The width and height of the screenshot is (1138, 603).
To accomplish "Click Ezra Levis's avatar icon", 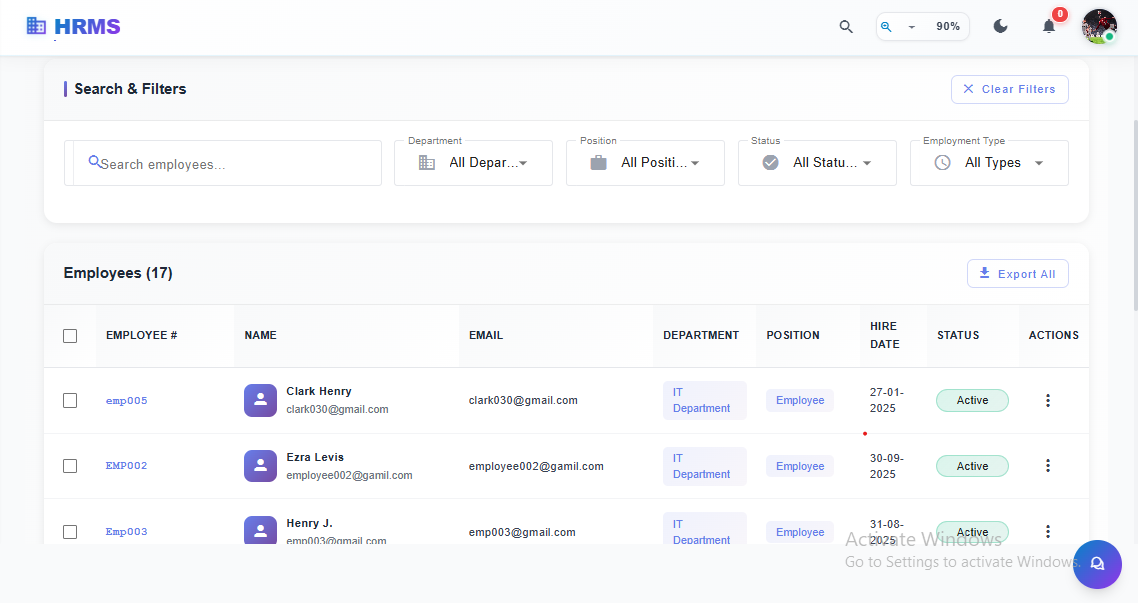I will (x=261, y=466).
